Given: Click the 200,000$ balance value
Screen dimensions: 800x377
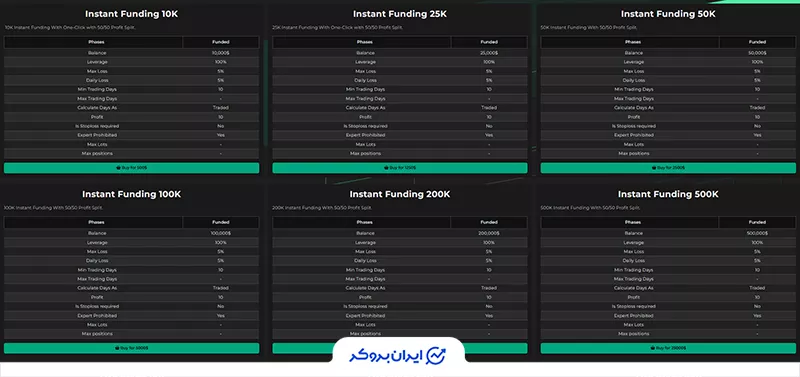Looking at the screenshot, I should pyautogui.click(x=489, y=233).
